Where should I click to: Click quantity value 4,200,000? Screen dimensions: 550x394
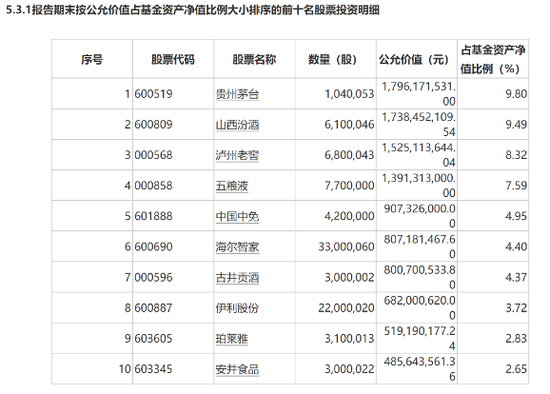coord(349,216)
